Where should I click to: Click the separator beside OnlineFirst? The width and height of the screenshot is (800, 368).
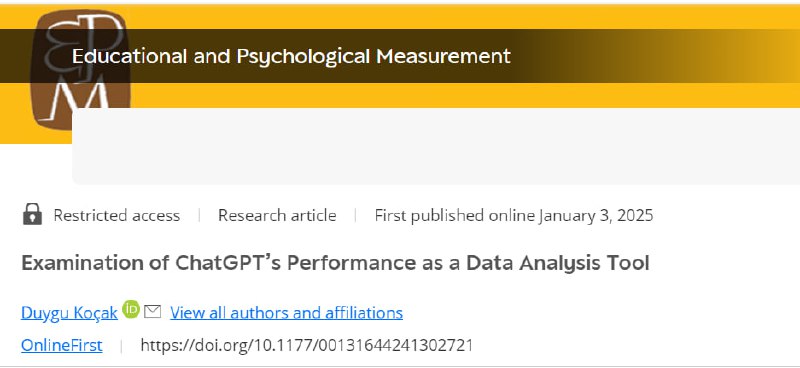point(121,346)
